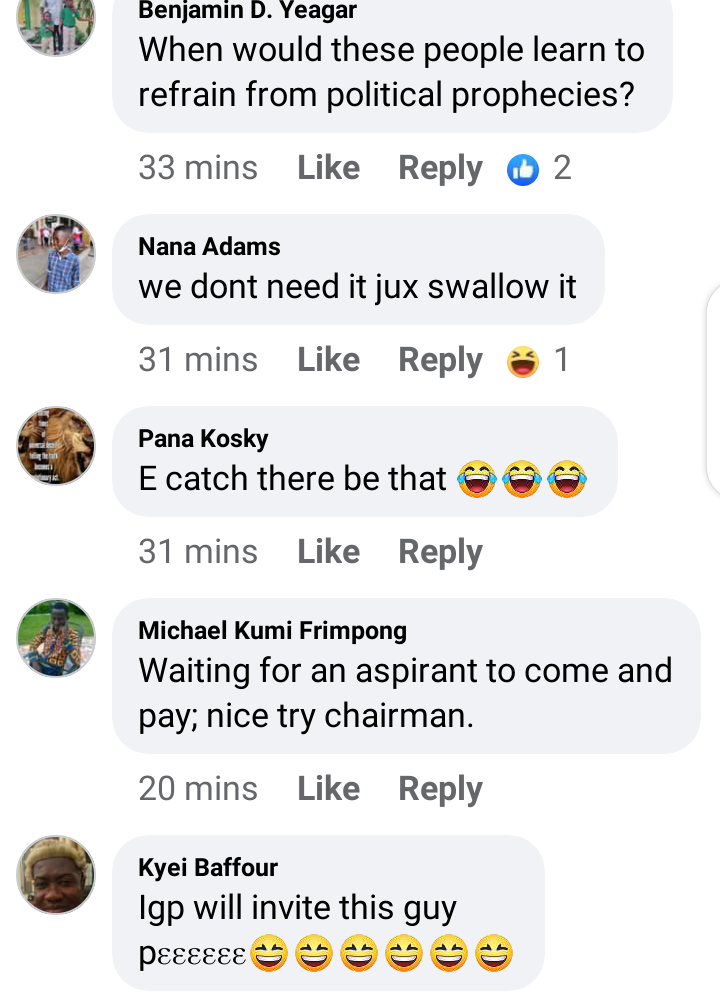Like Pana Kosky's comment
Screen dimensions: 720x1008
(328, 552)
